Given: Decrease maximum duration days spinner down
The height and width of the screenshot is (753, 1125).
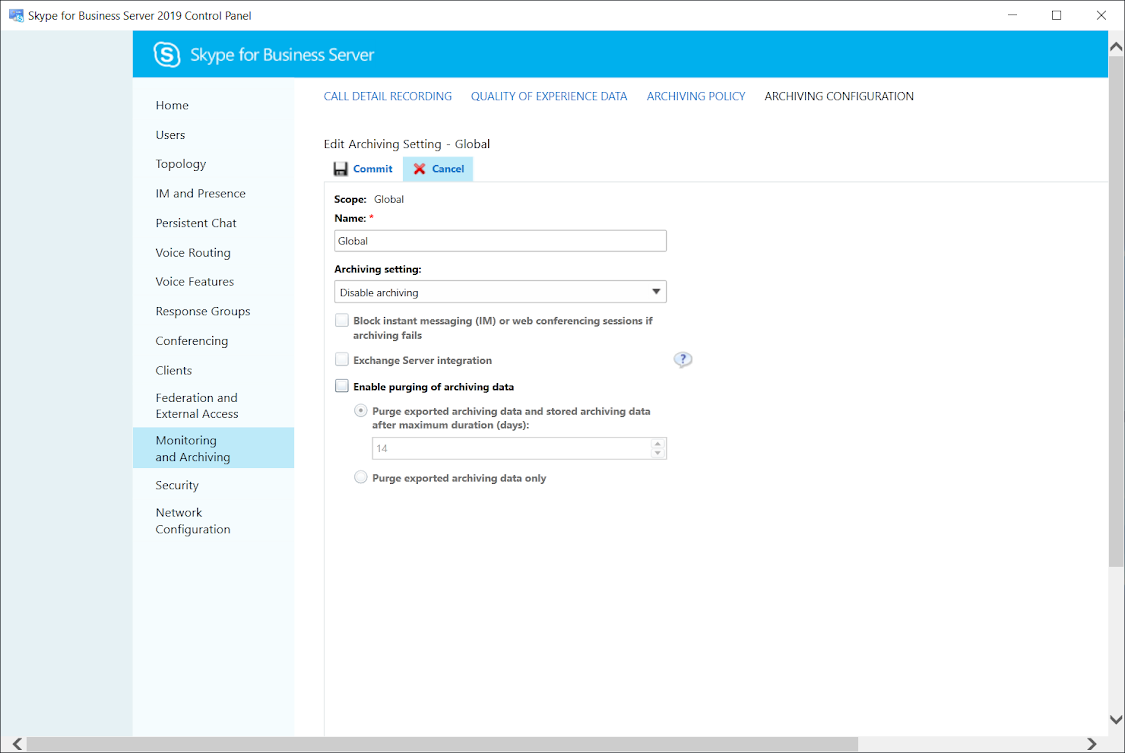Looking at the screenshot, I should click(658, 453).
